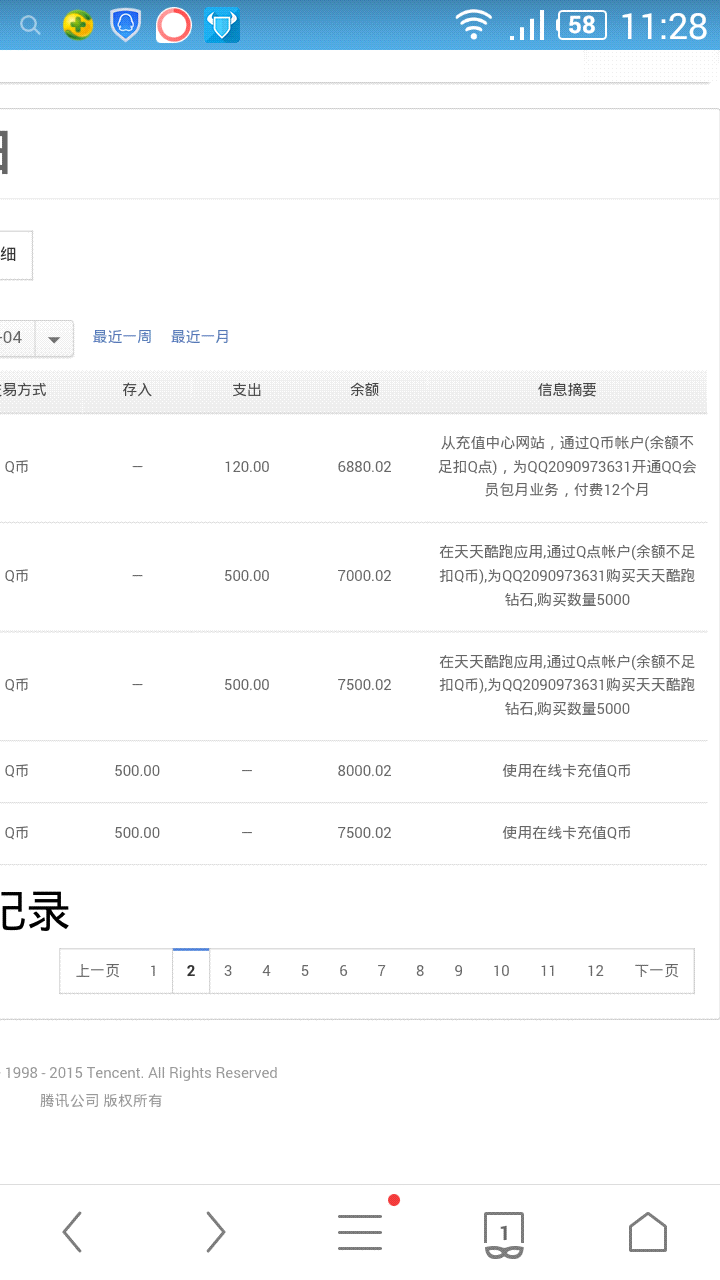
Task: Open page 1 of records
Action: (153, 971)
